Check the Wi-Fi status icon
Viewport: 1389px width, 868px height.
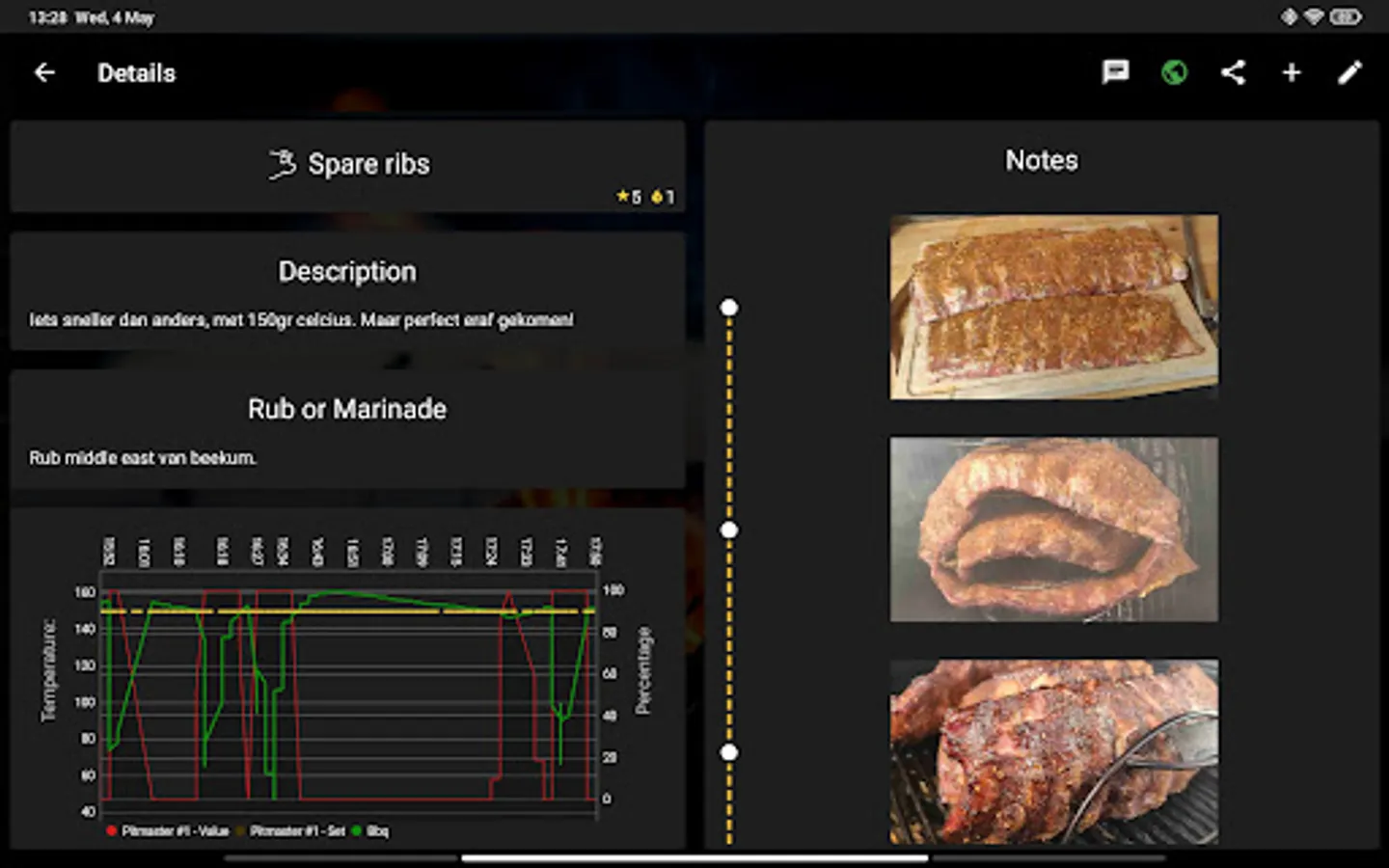1314,16
